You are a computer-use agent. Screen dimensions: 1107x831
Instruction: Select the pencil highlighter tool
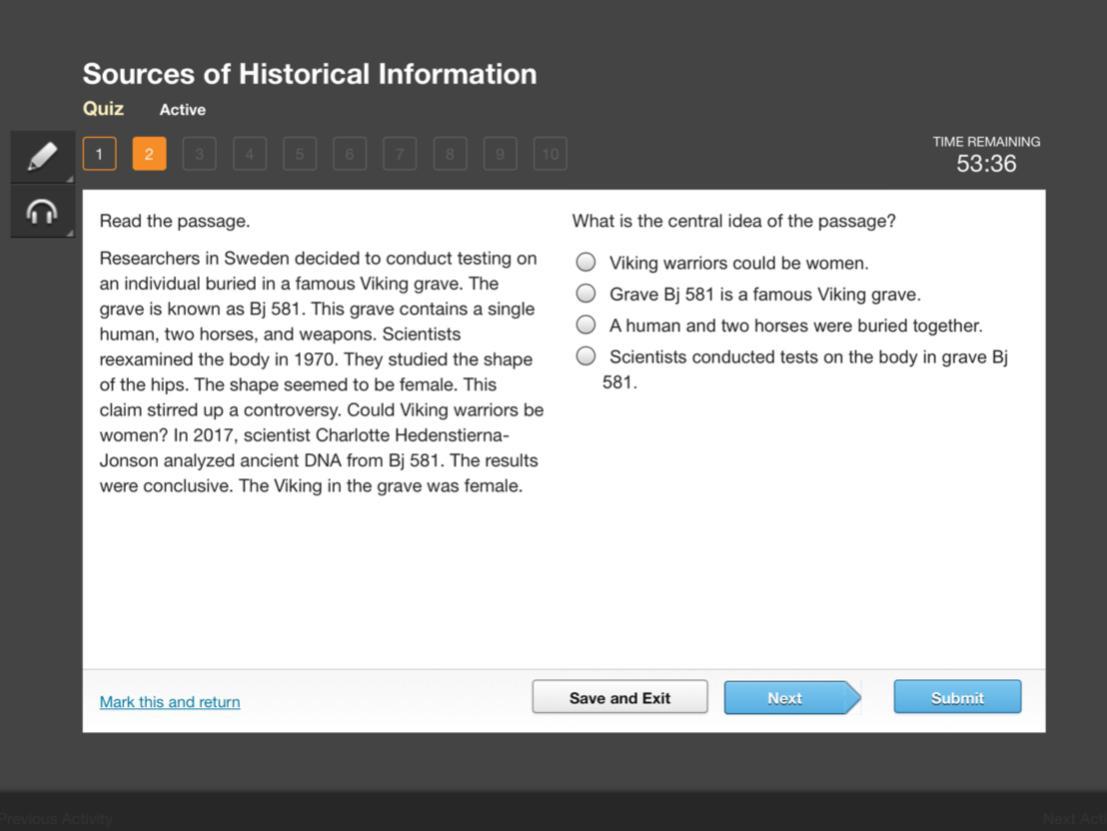42,156
